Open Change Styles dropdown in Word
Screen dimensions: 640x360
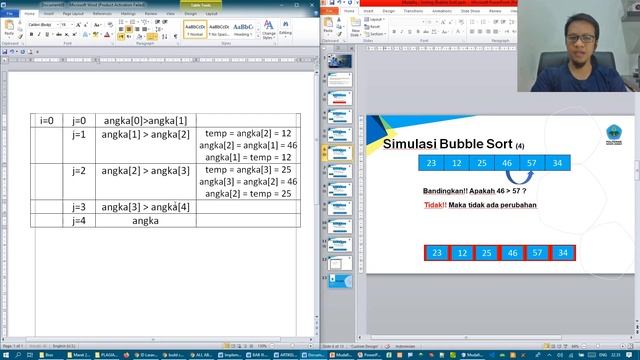(269, 29)
